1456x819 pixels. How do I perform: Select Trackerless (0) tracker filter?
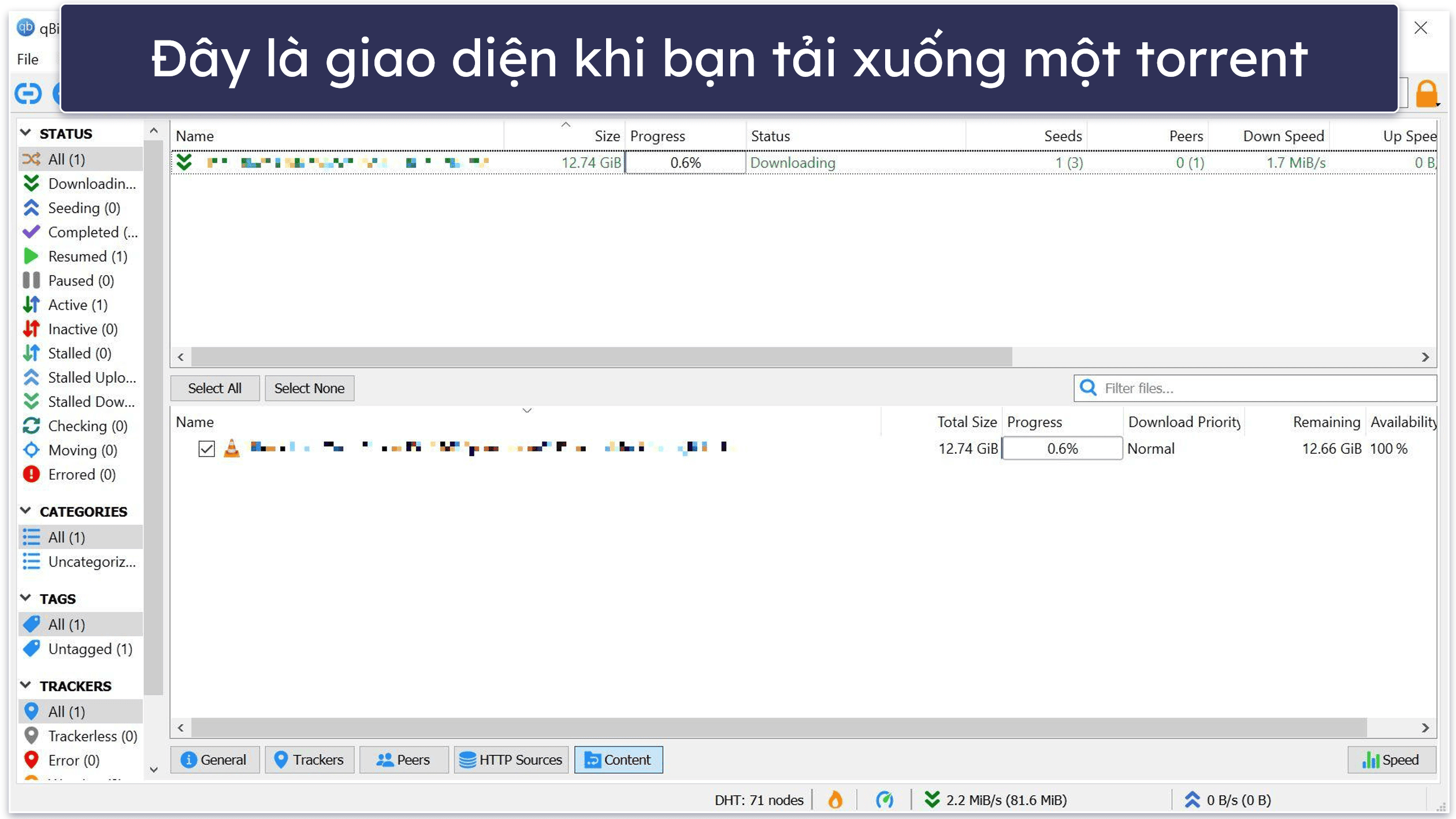(x=80, y=736)
